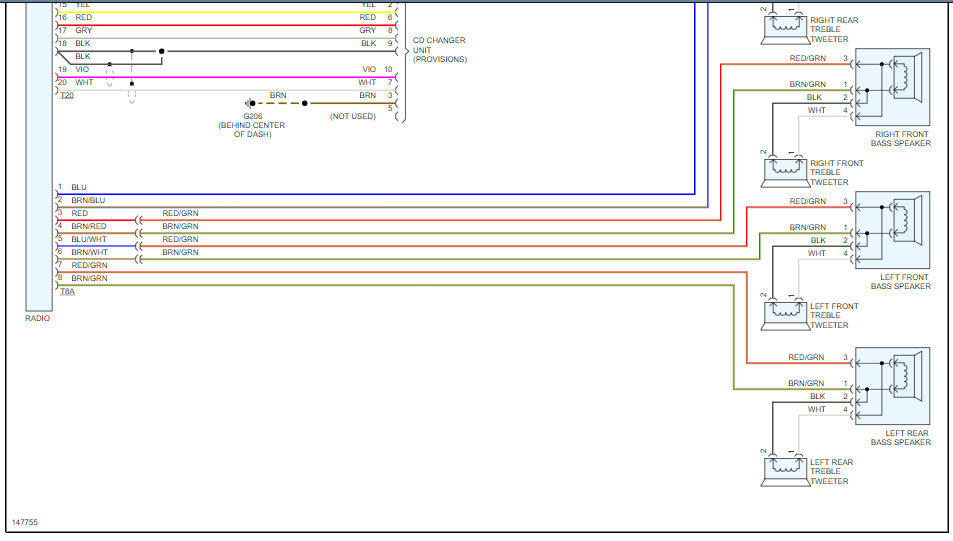Screen dimensions: 953x541
Task: Click the T8A connector label
Action: coord(67,292)
